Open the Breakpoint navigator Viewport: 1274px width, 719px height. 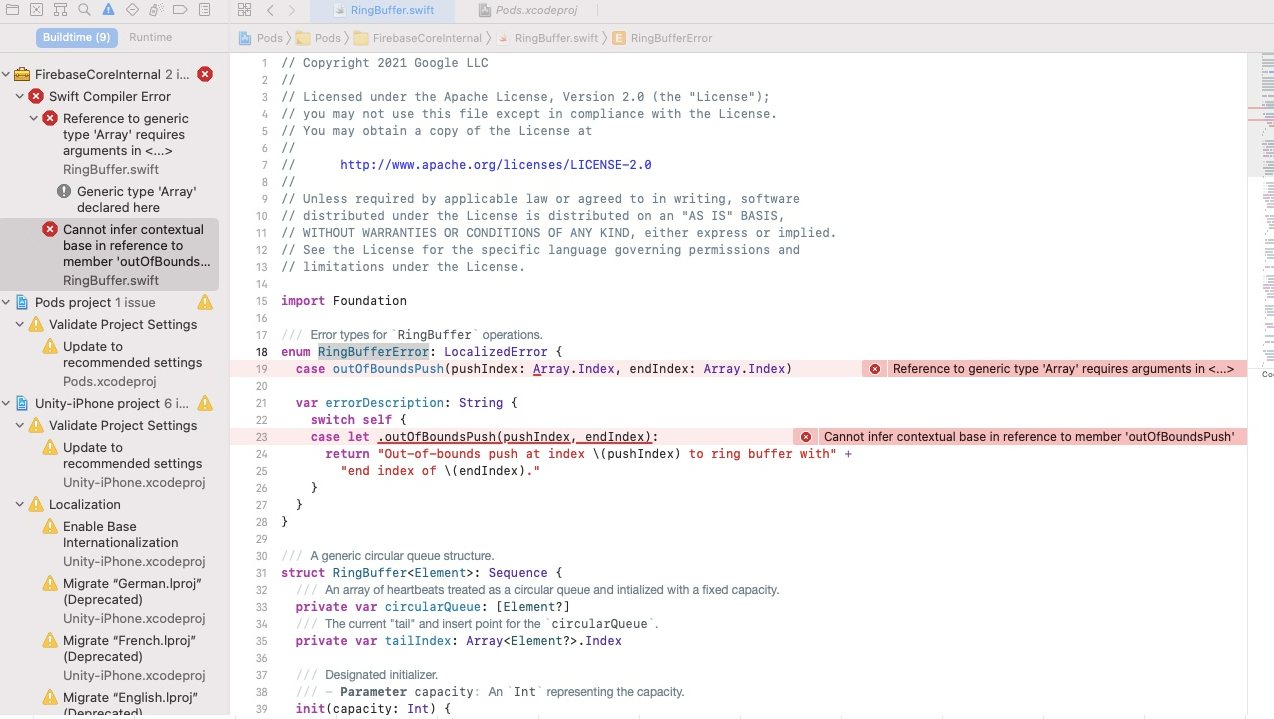[178, 9]
